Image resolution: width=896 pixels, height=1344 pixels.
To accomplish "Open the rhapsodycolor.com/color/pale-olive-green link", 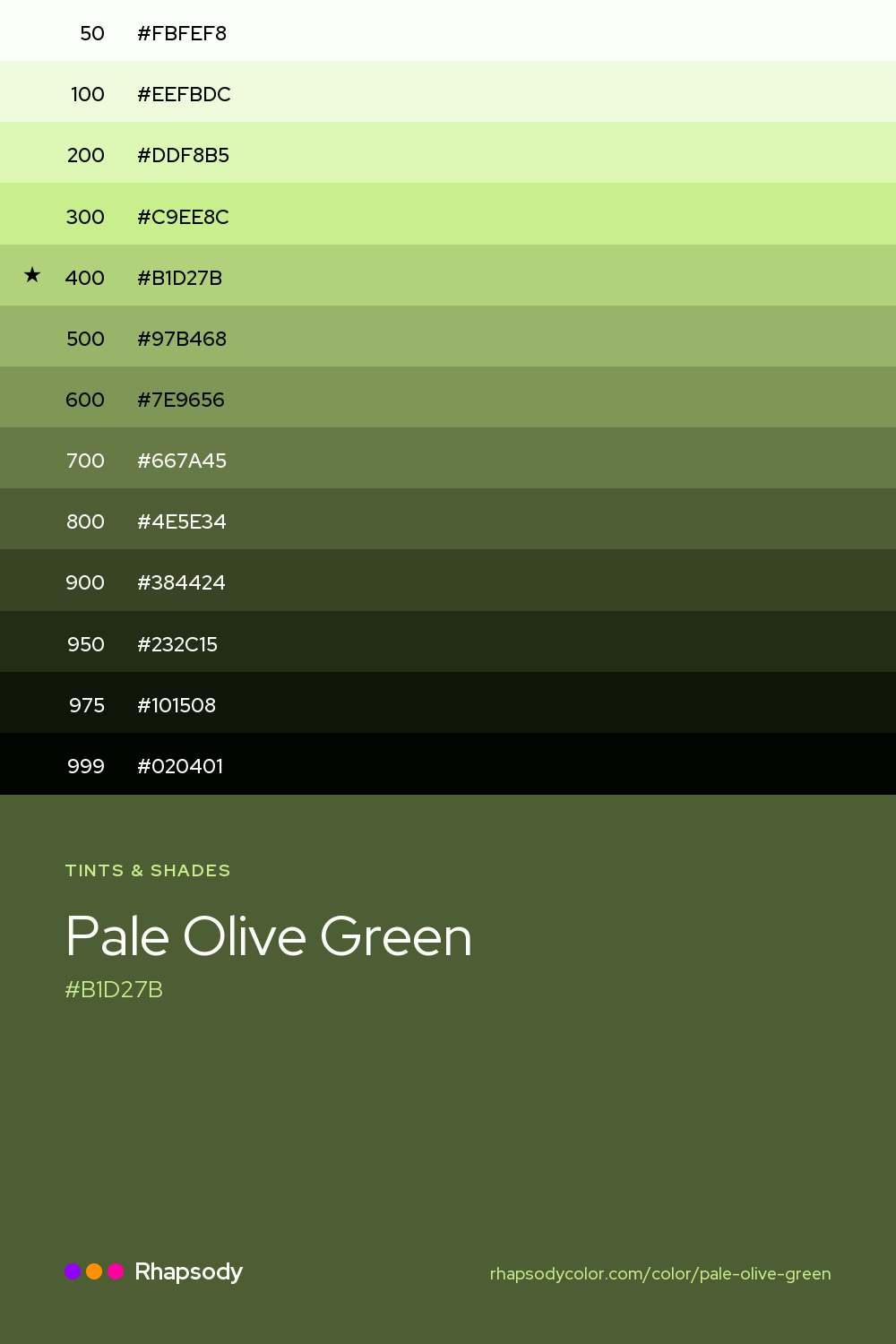I will [x=660, y=1273].
